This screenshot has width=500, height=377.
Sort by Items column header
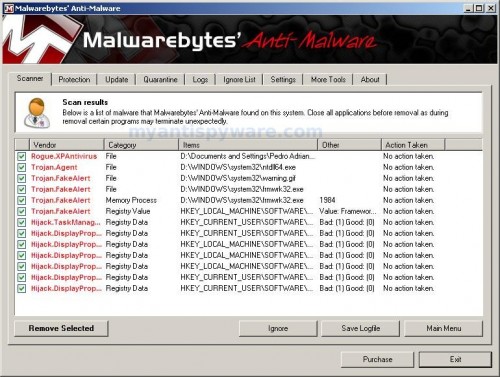248,145
